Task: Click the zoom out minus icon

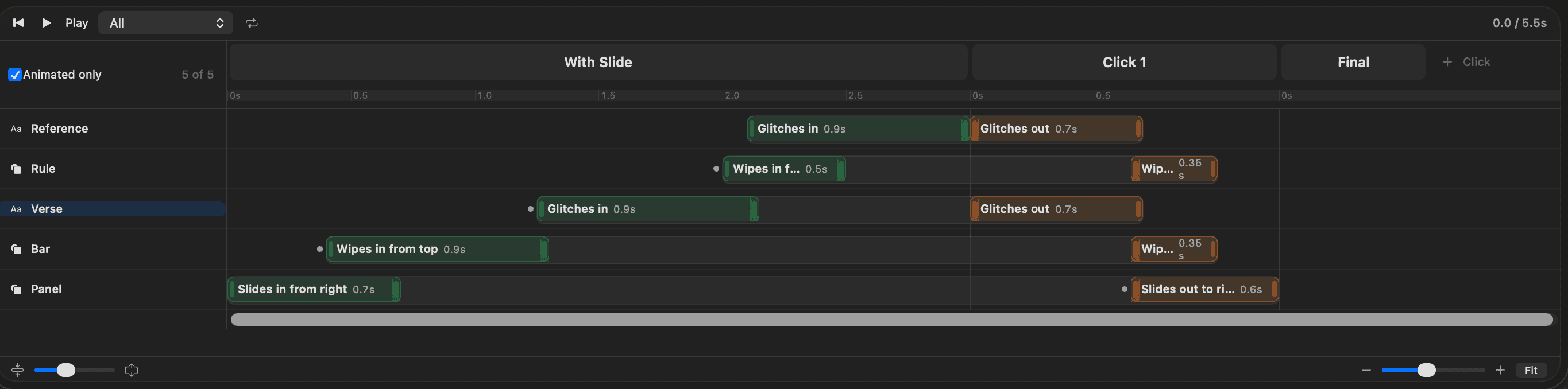Action: [x=1366, y=369]
